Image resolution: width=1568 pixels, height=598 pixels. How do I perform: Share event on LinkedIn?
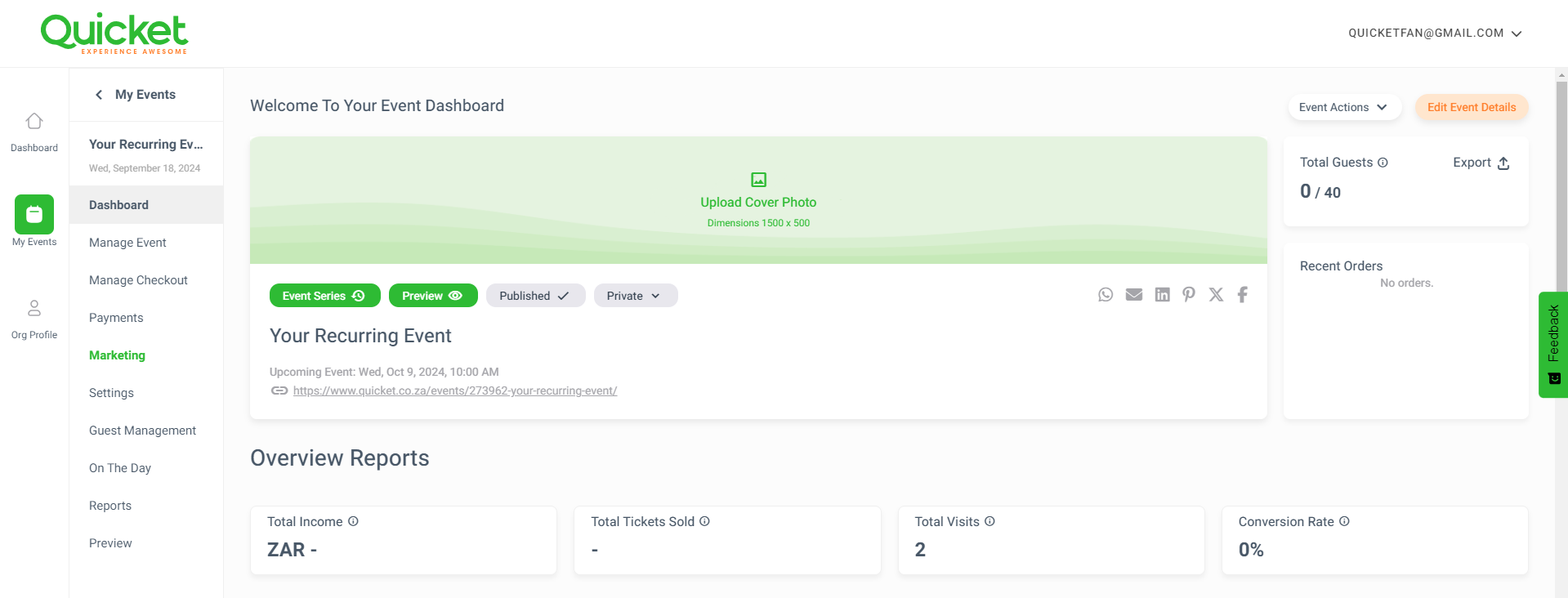coord(1162,295)
